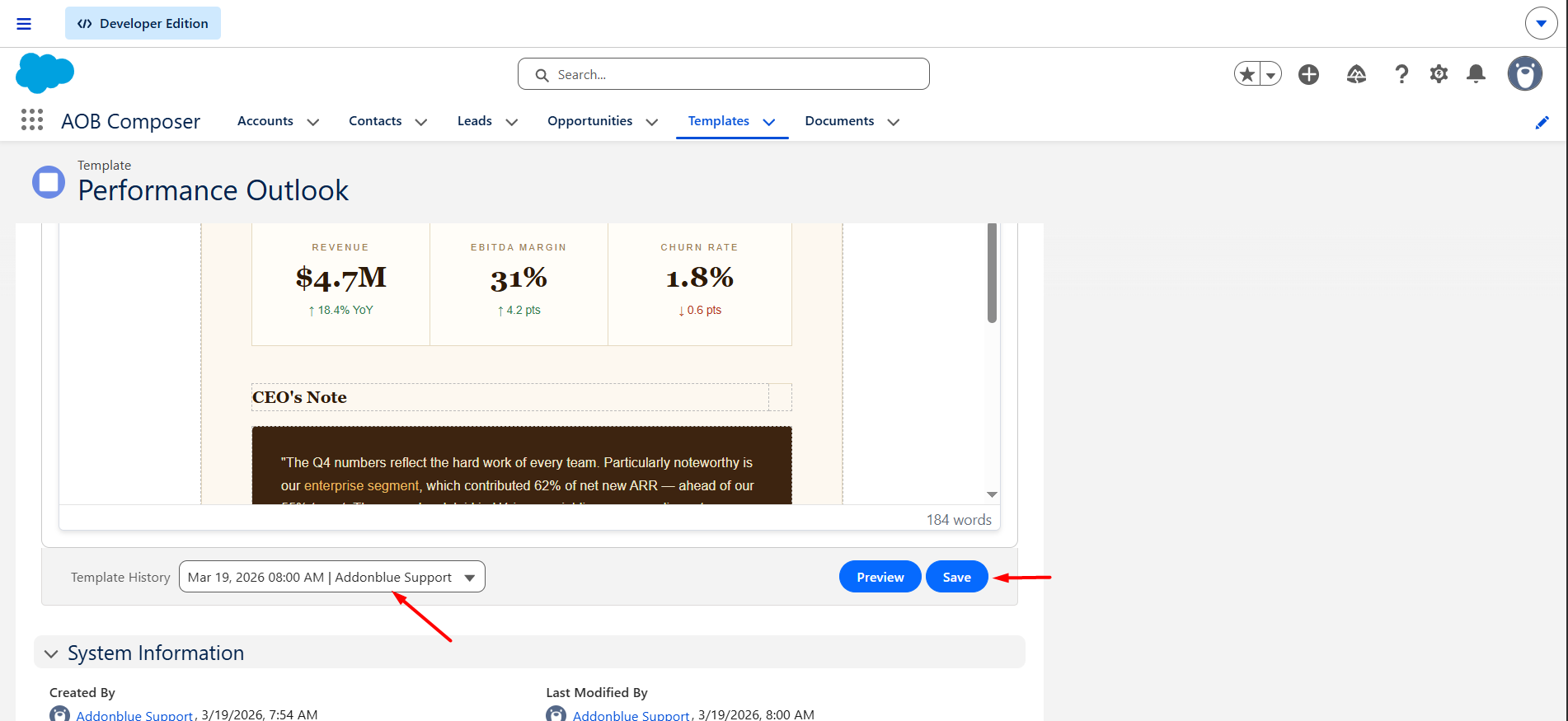Click the pencil edit navigation icon
The image size is (1568, 721).
(x=1542, y=122)
